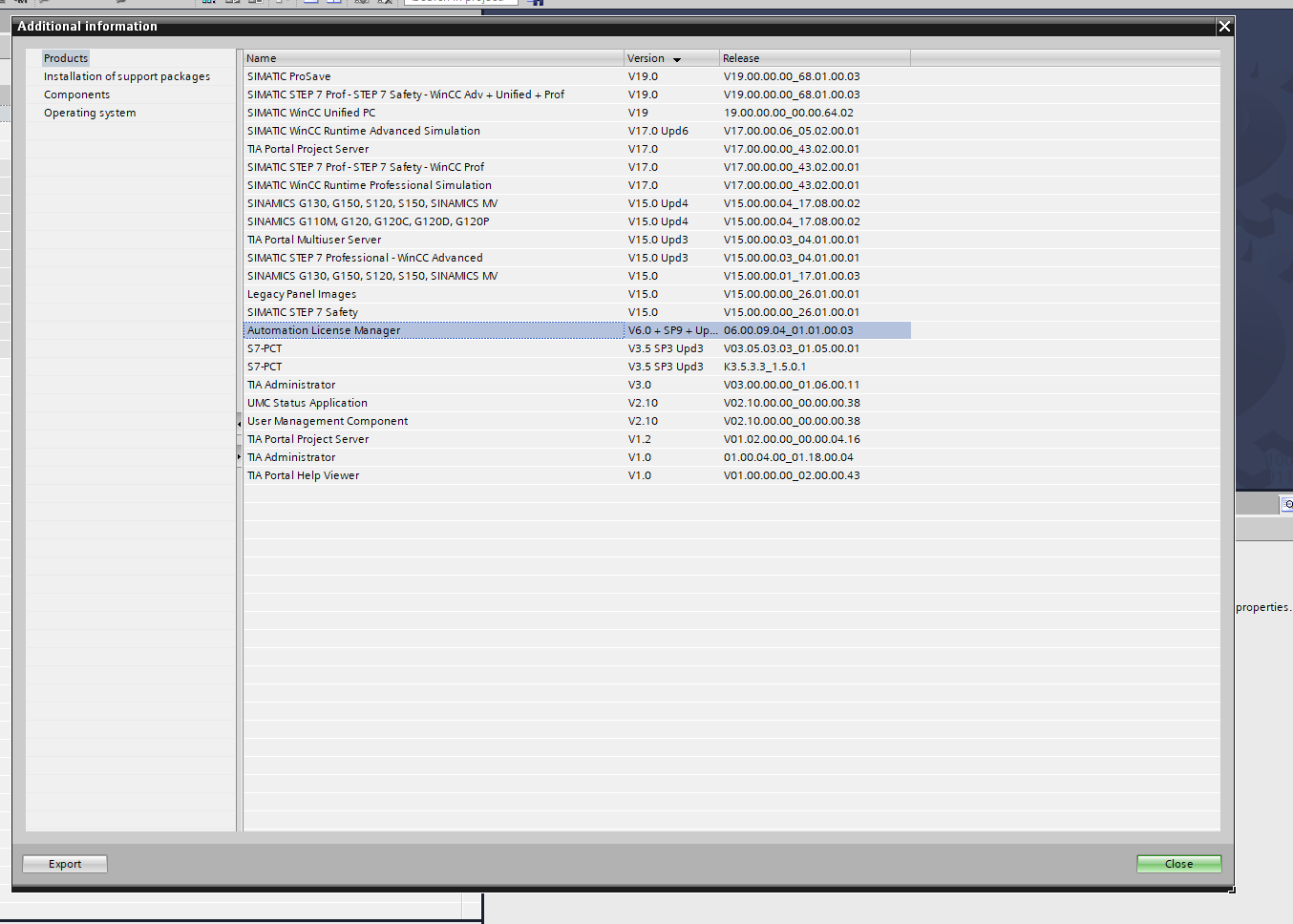The height and width of the screenshot is (924, 1293).
Task: Select the Legacy Panel Images row
Action: click(x=577, y=294)
